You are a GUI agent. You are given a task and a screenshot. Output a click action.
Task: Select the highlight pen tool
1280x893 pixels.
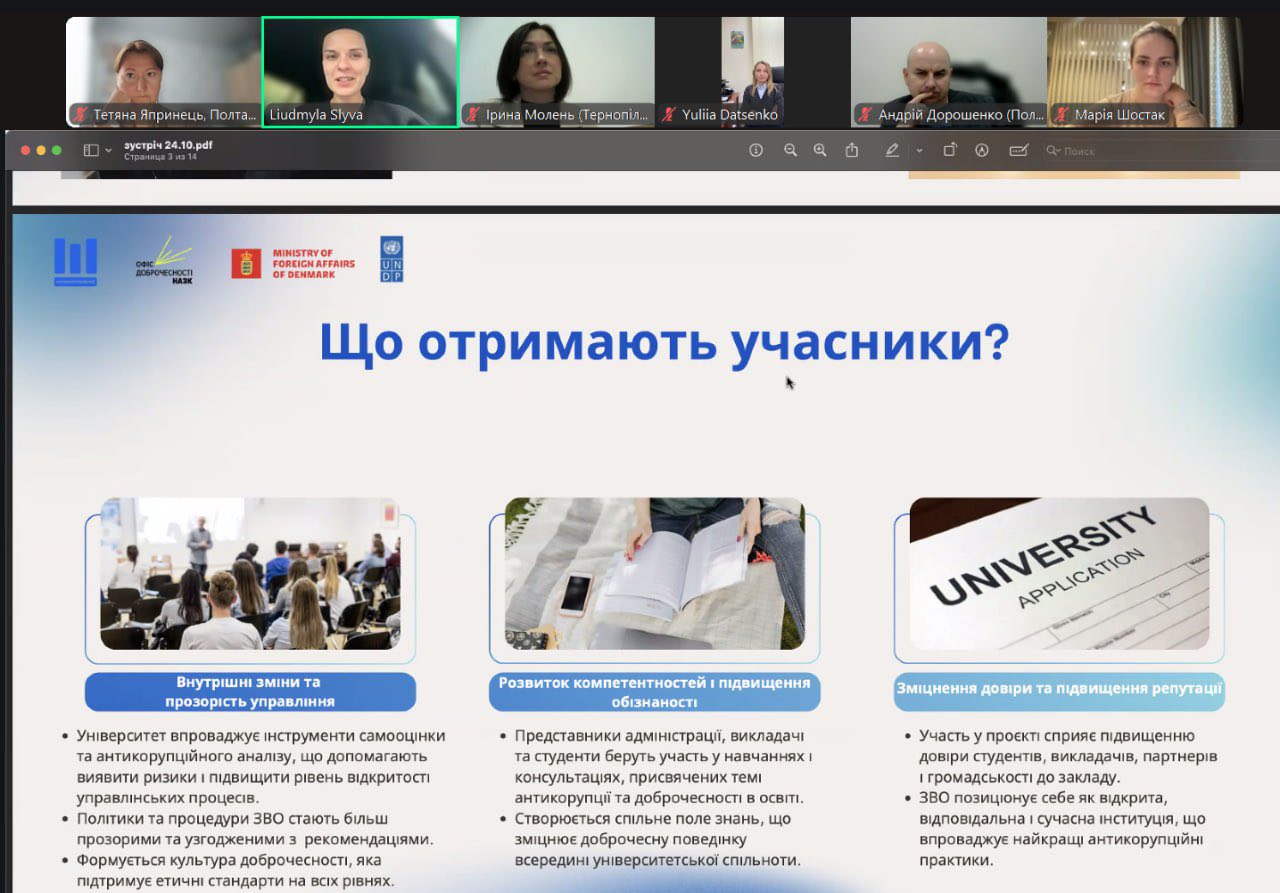tap(892, 150)
